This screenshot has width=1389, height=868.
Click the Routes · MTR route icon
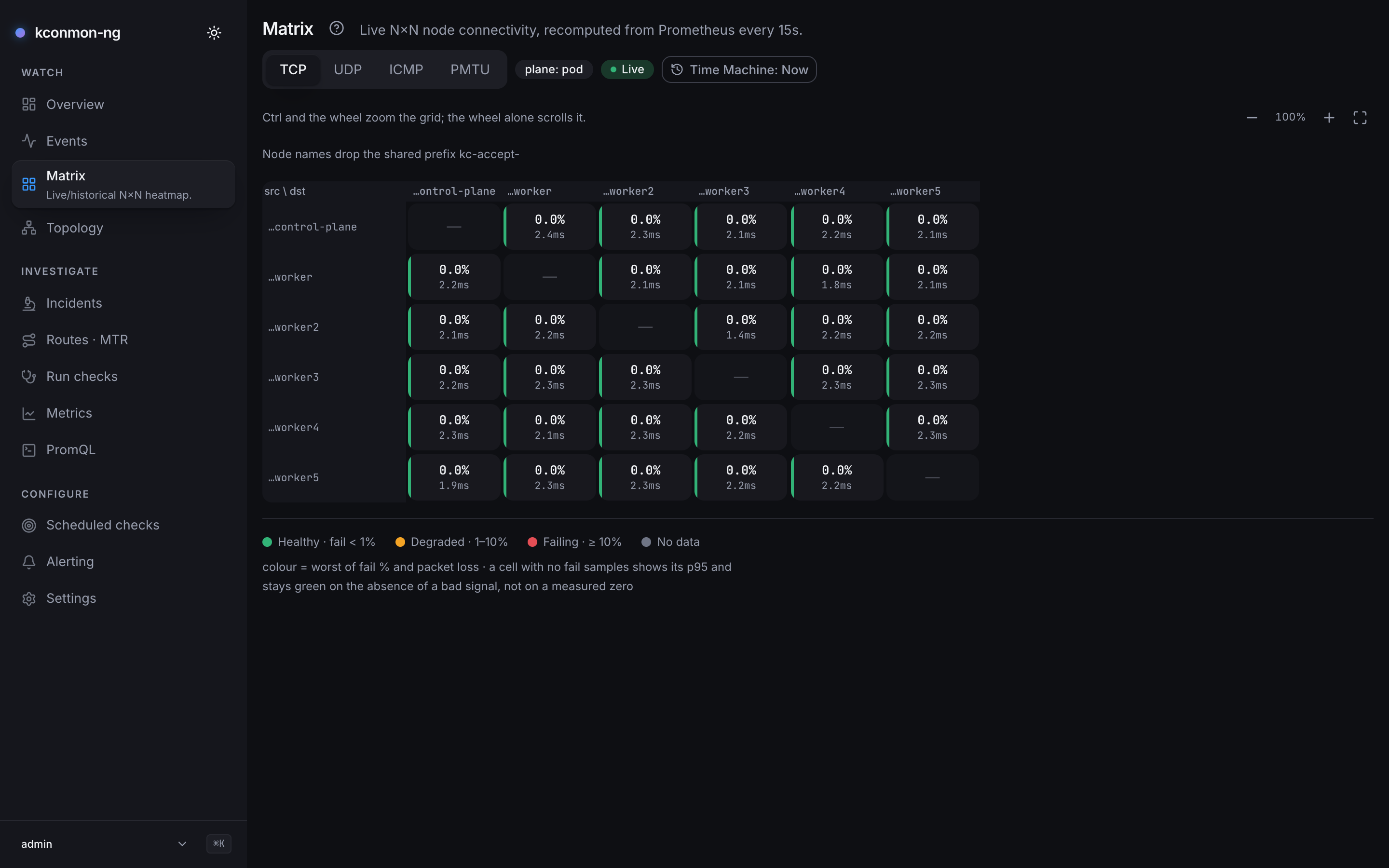coord(29,340)
